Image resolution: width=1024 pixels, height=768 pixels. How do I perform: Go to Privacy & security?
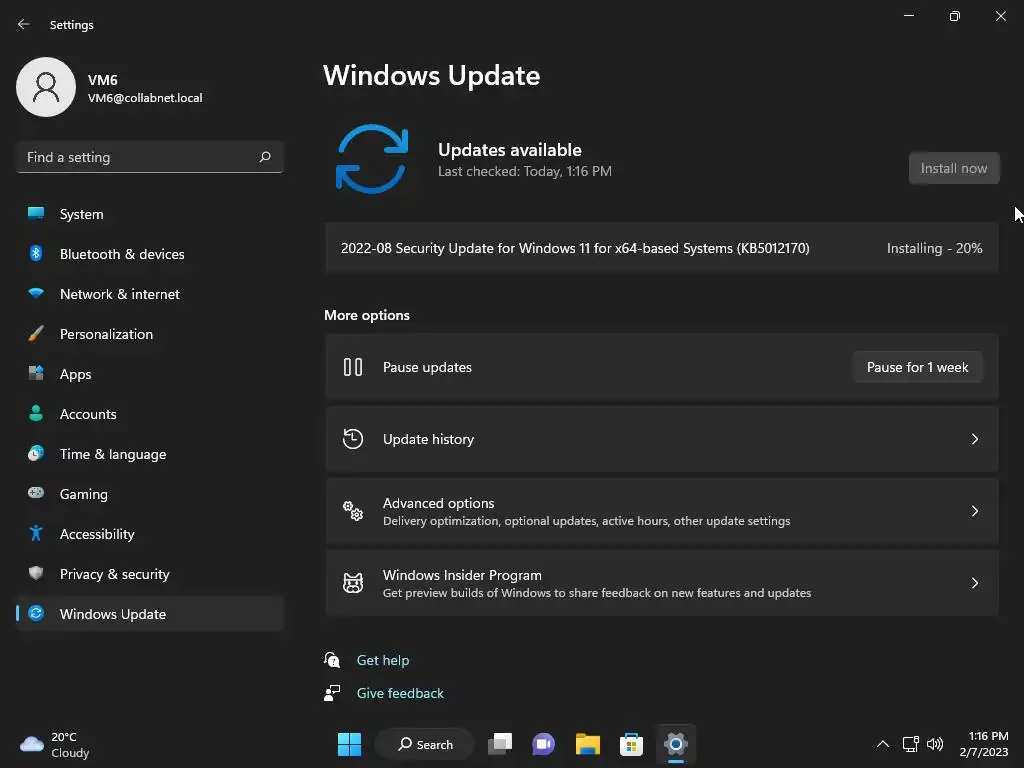point(150,574)
